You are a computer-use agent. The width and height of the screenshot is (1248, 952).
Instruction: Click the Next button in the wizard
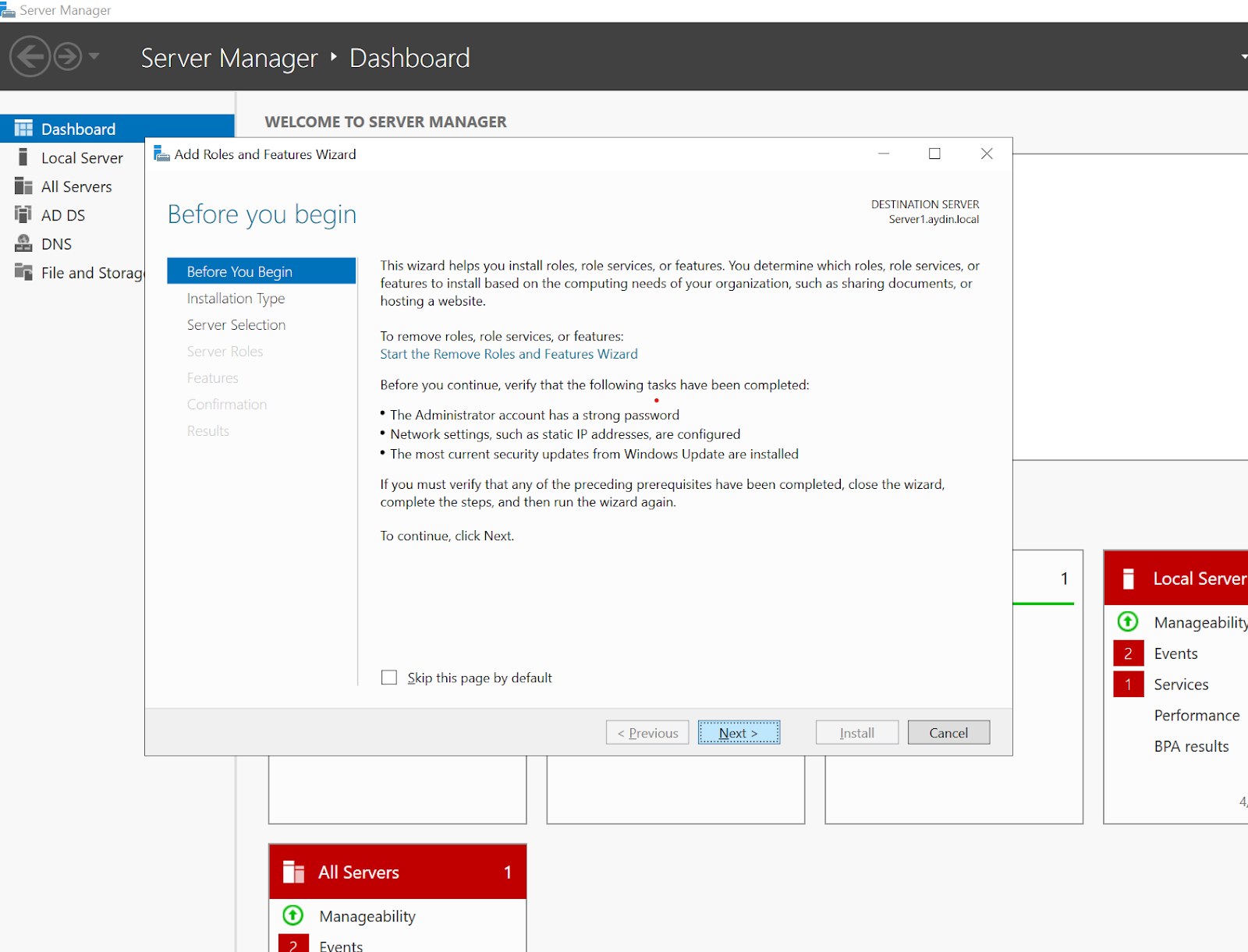point(739,732)
